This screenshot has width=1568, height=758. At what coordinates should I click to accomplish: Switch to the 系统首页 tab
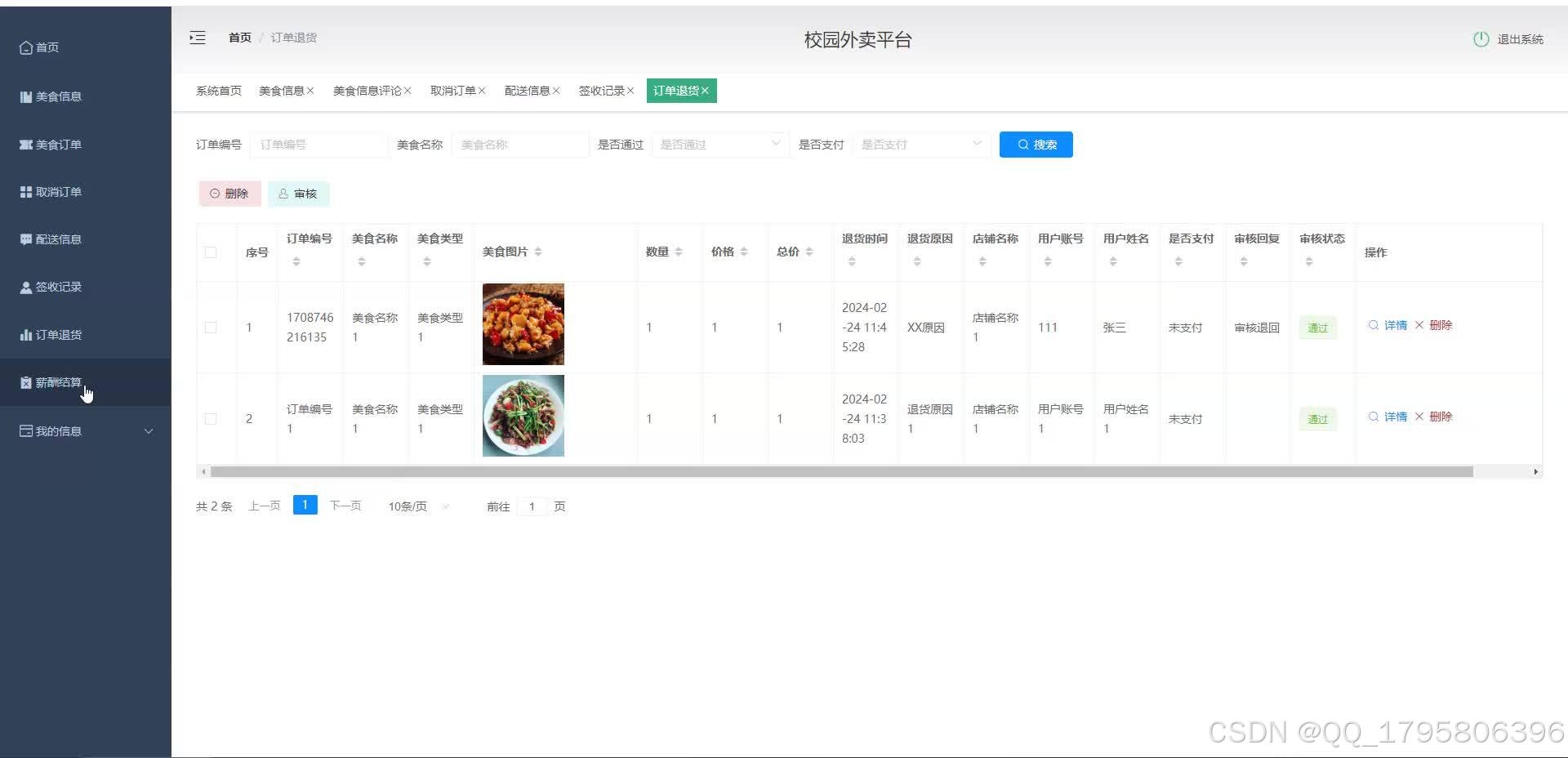pos(217,90)
